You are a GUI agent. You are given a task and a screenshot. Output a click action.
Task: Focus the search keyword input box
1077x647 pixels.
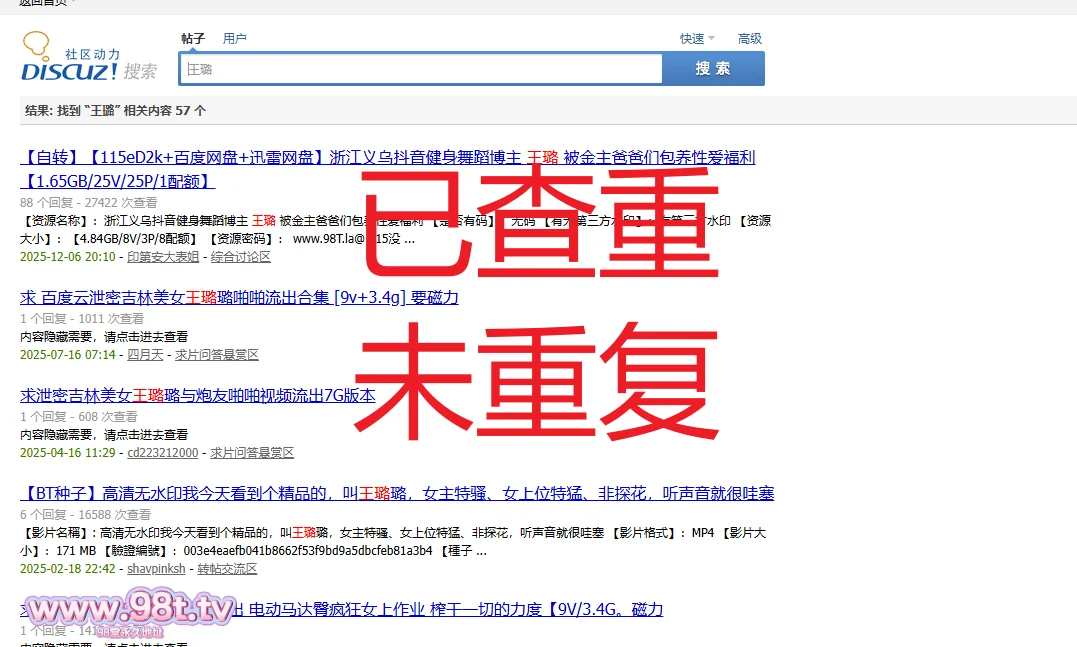coord(420,69)
